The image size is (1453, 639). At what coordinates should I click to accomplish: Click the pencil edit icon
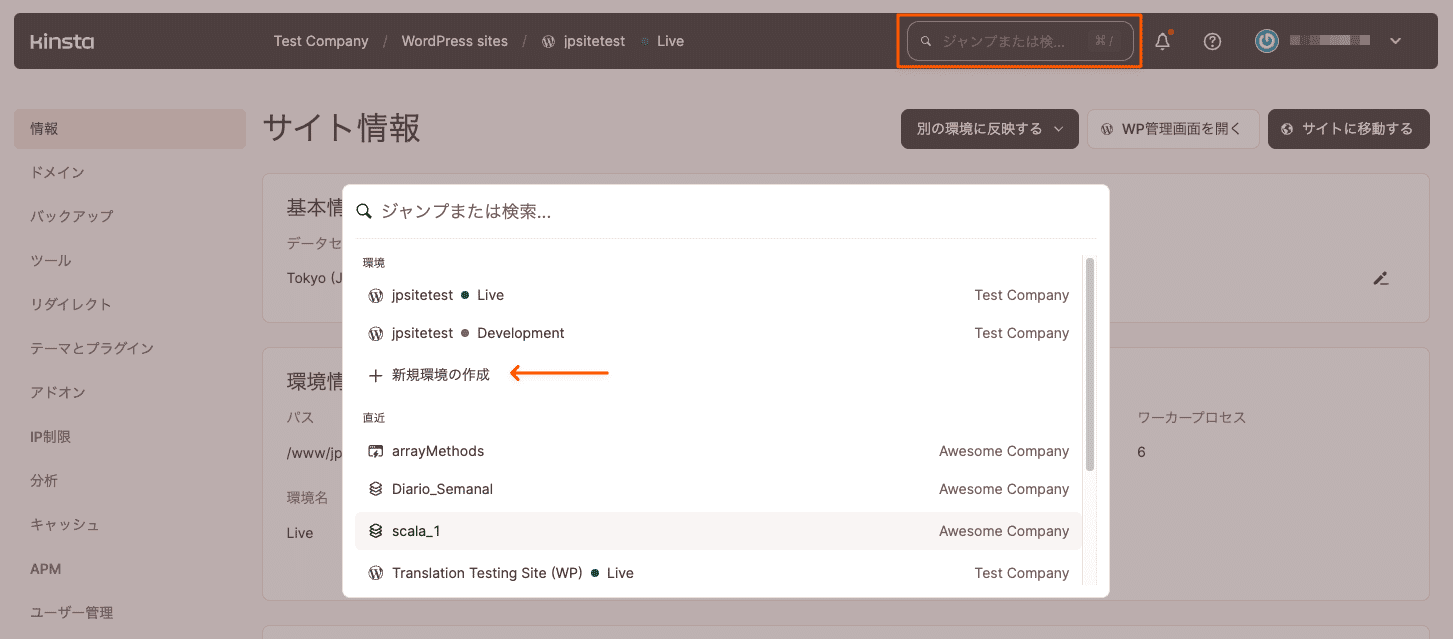(x=1381, y=278)
